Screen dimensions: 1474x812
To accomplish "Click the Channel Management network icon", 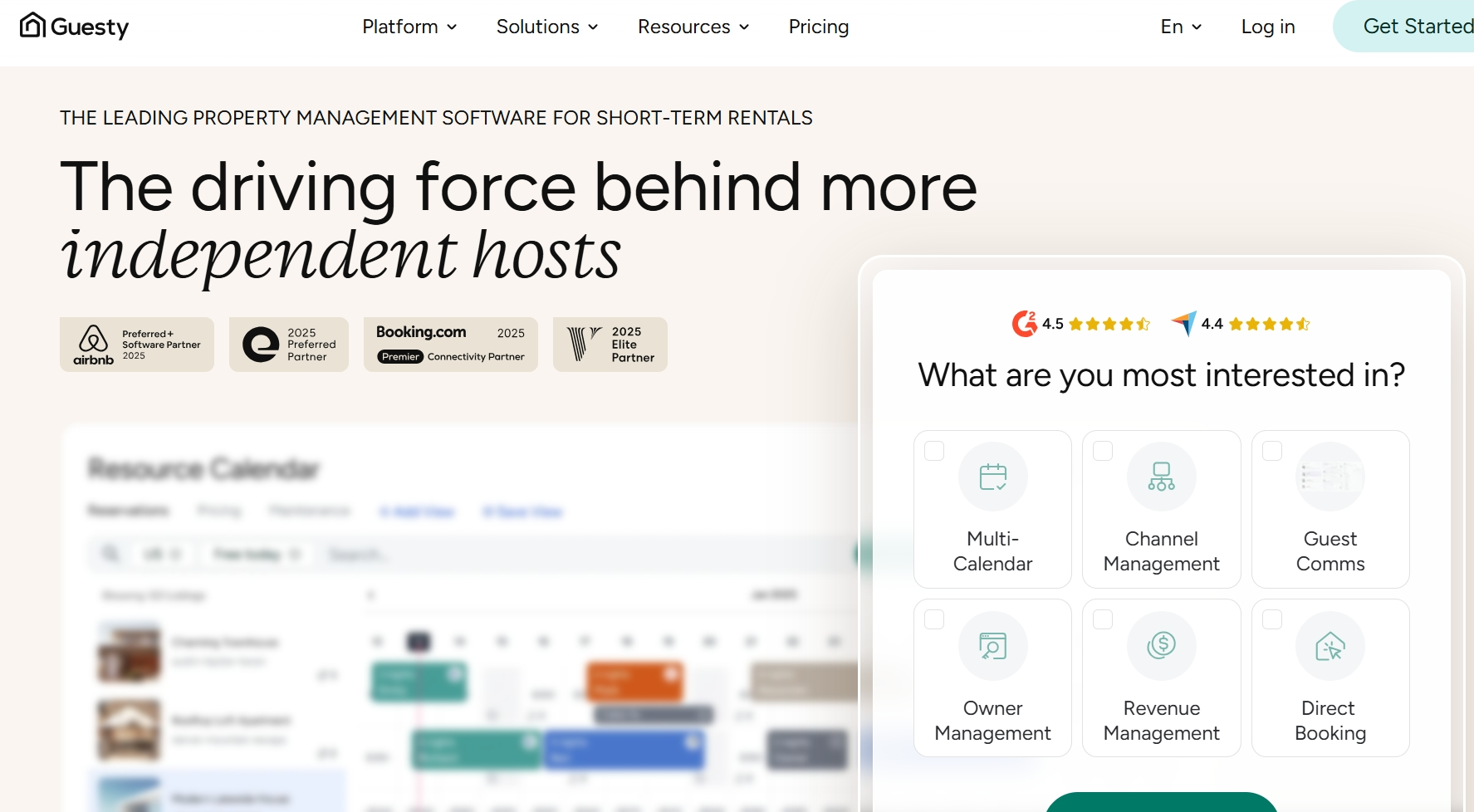I will coord(1162,477).
